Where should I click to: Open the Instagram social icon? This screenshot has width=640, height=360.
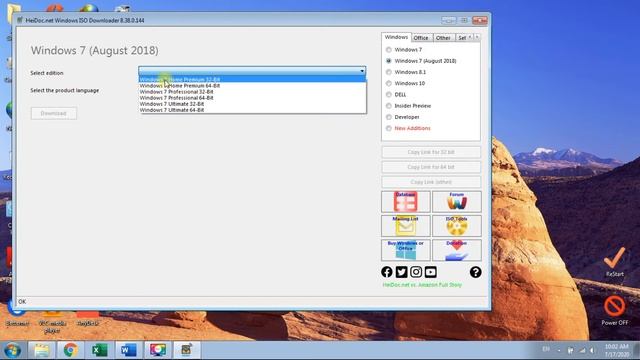coord(416,272)
